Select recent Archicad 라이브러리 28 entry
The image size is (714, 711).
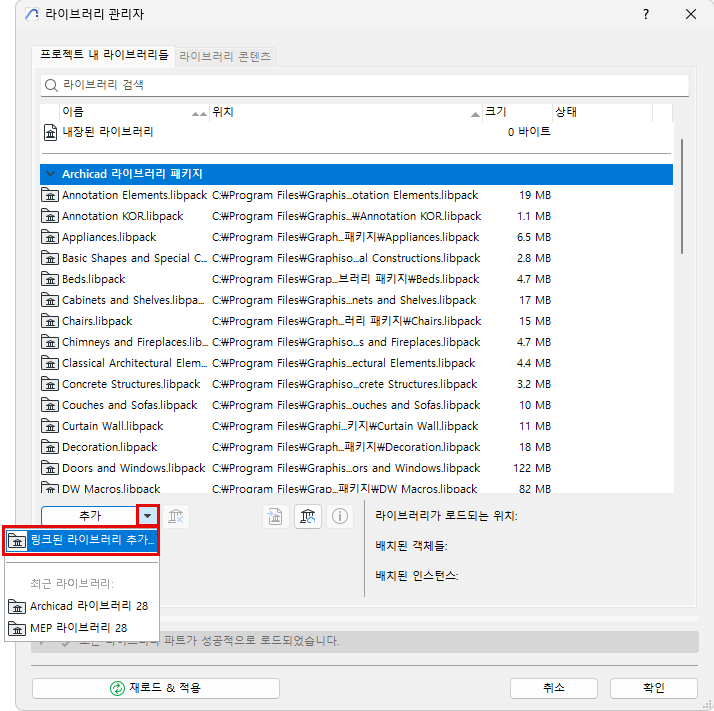coord(81,606)
